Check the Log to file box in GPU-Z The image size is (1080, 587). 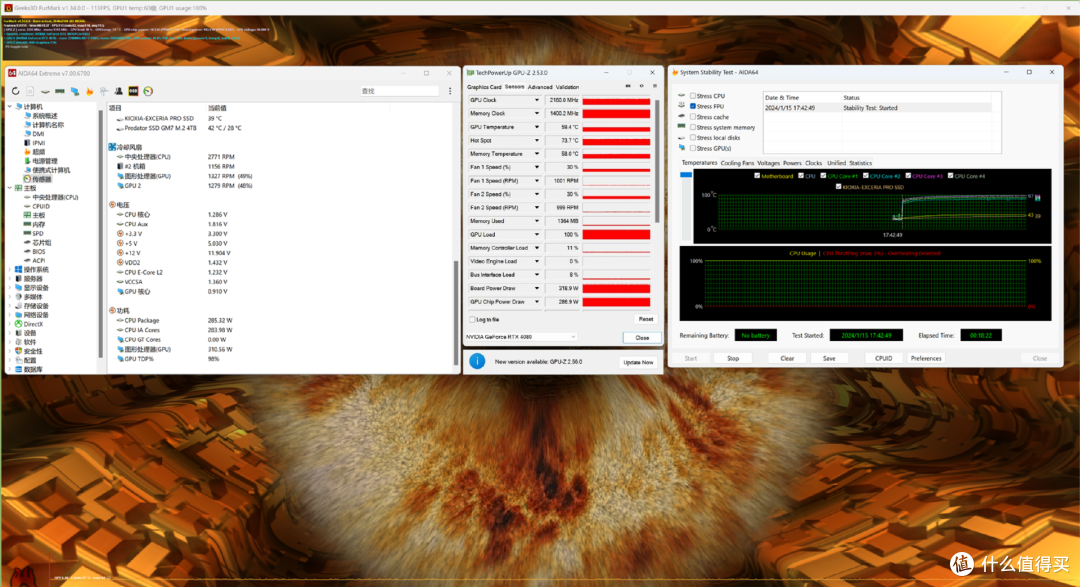[x=472, y=320]
